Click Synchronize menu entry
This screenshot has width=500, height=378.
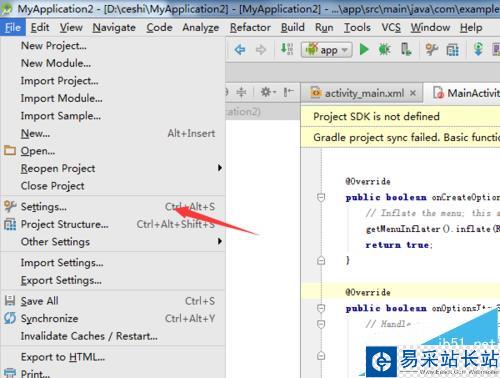[113, 318]
